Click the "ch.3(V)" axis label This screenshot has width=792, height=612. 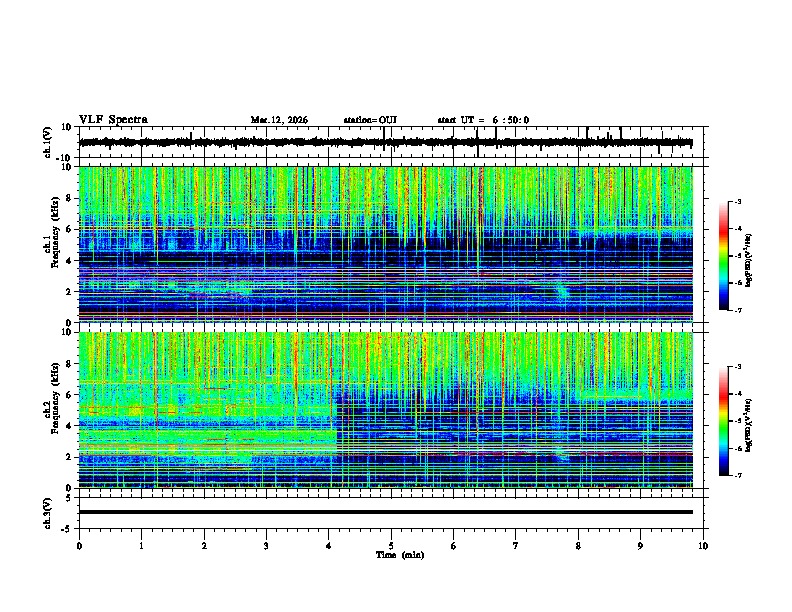[48, 513]
